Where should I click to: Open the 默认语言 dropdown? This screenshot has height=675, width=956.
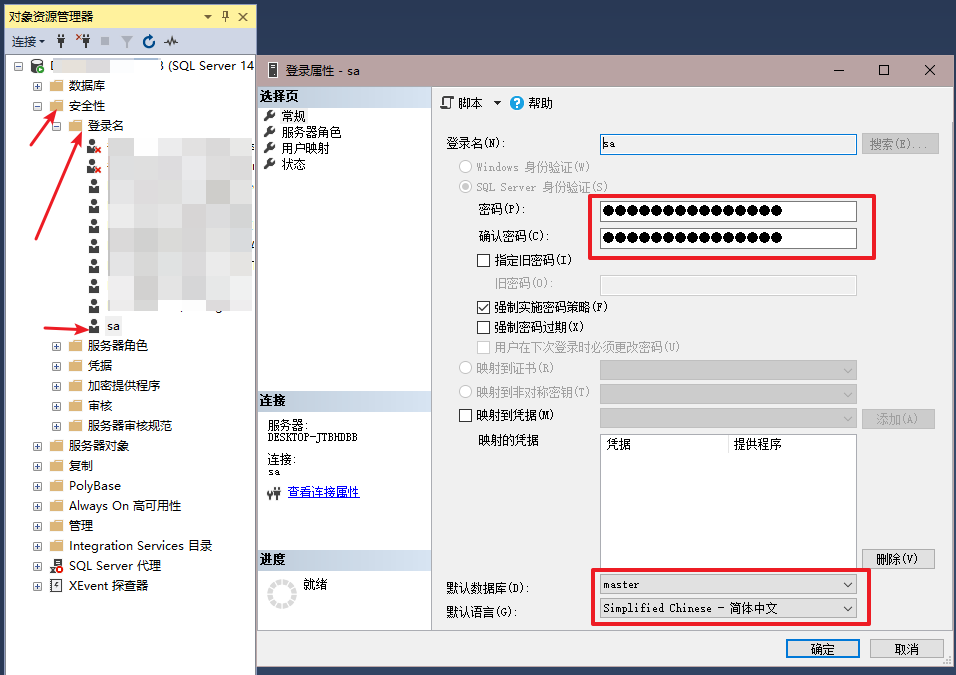click(x=848, y=608)
